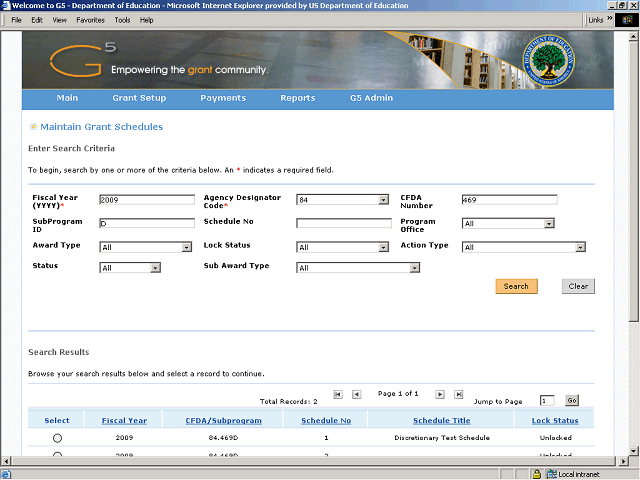Go to last results page
Image resolution: width=640 pixels, height=480 pixels.
(x=459, y=394)
